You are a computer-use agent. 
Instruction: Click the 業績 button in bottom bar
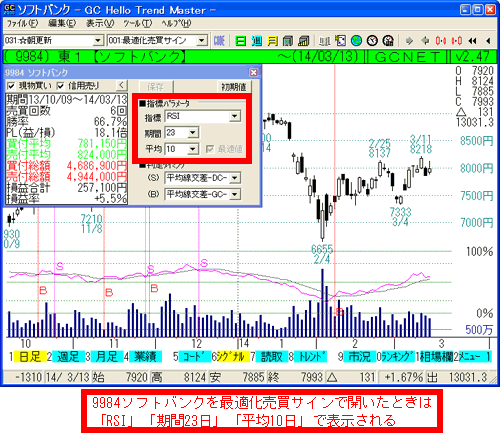[145, 357]
